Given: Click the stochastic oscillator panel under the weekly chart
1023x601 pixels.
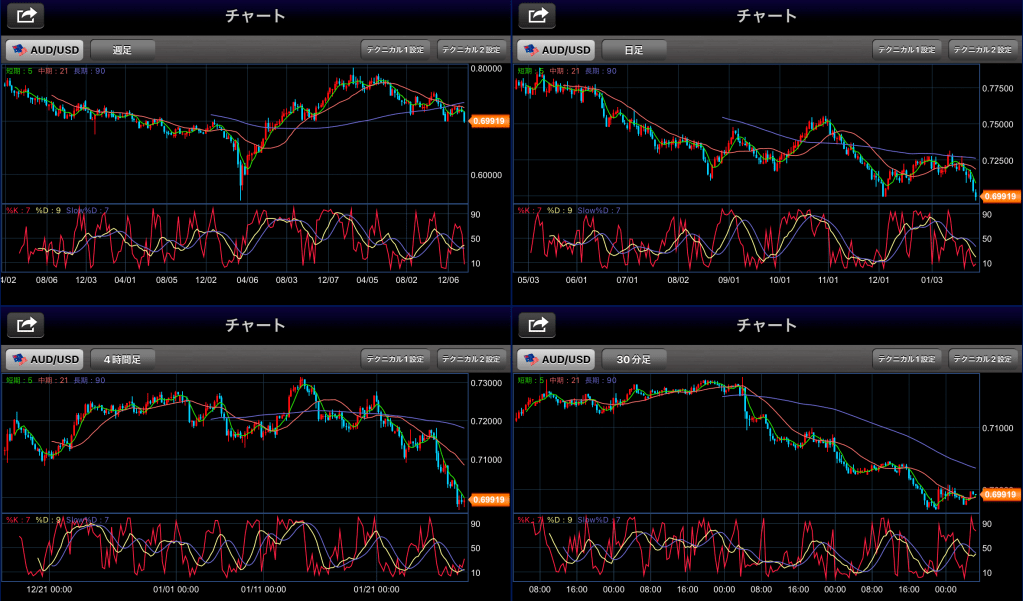Looking at the screenshot, I should pos(235,238).
